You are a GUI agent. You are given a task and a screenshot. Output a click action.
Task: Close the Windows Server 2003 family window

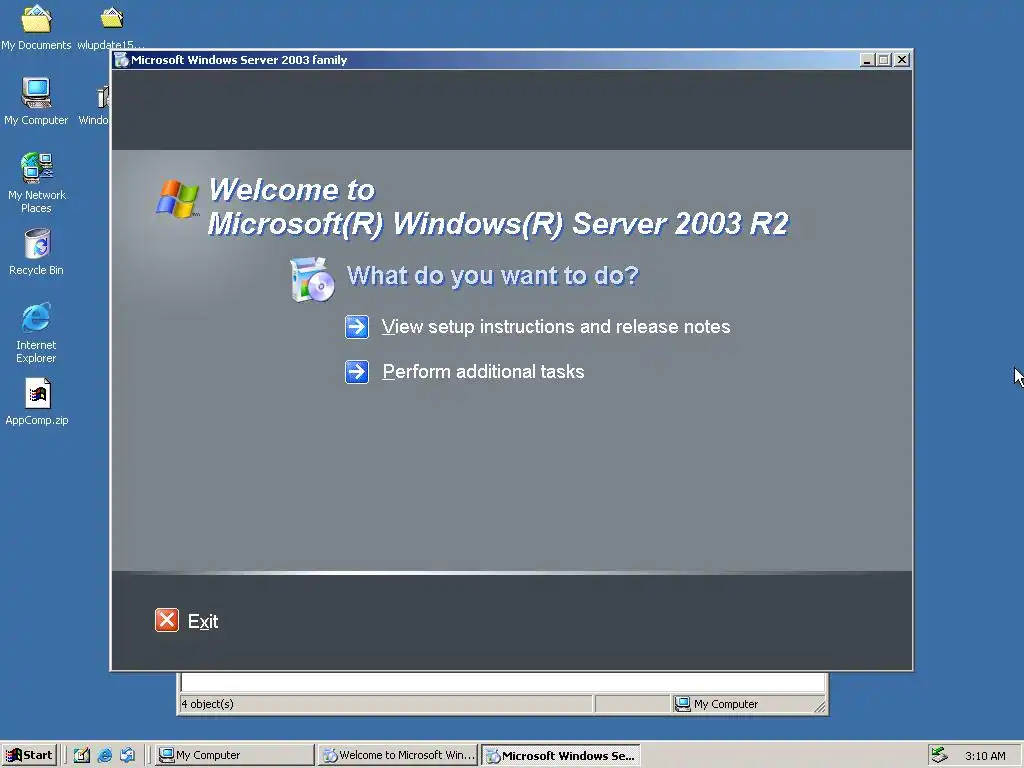[x=902, y=60]
